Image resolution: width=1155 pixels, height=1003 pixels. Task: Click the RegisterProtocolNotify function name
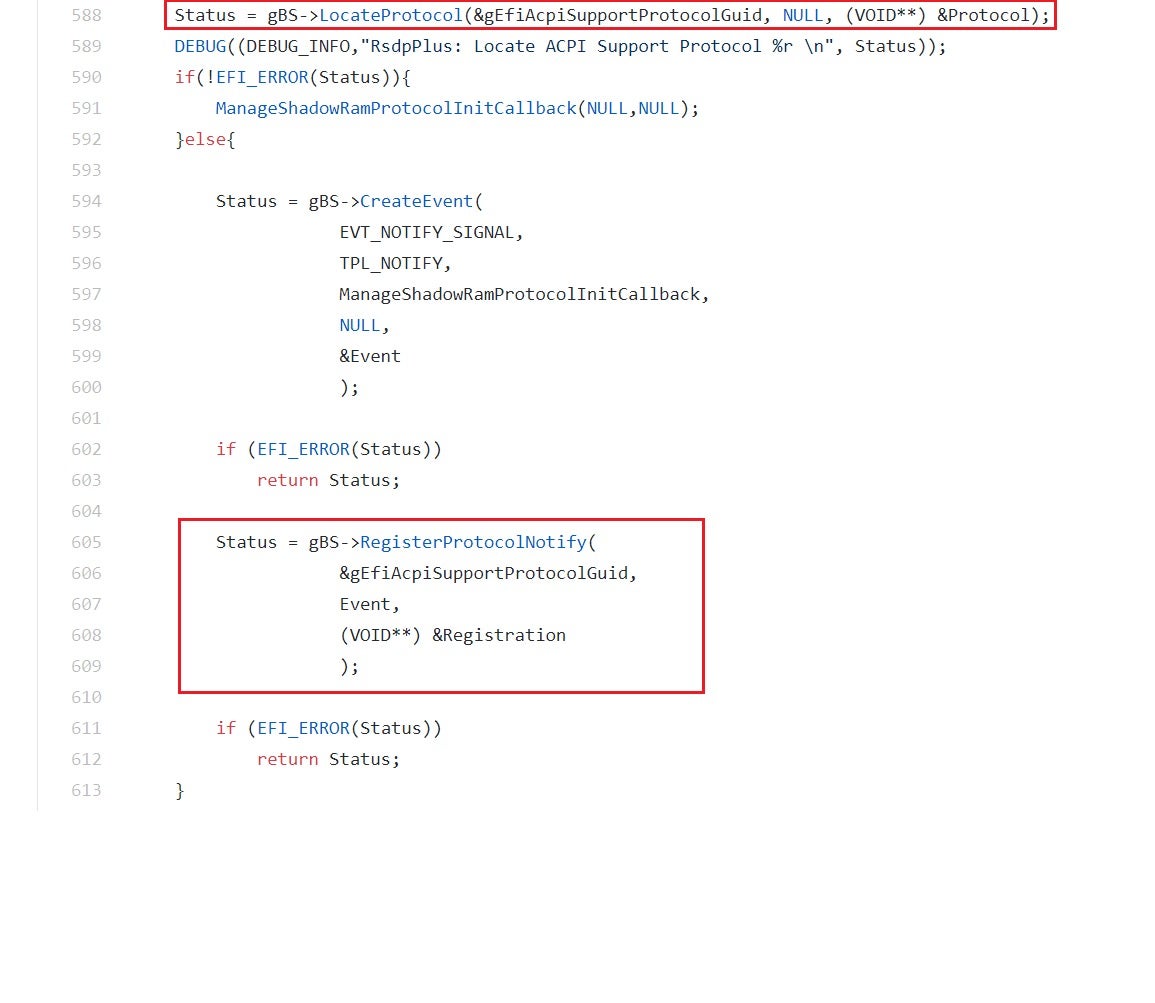point(473,542)
